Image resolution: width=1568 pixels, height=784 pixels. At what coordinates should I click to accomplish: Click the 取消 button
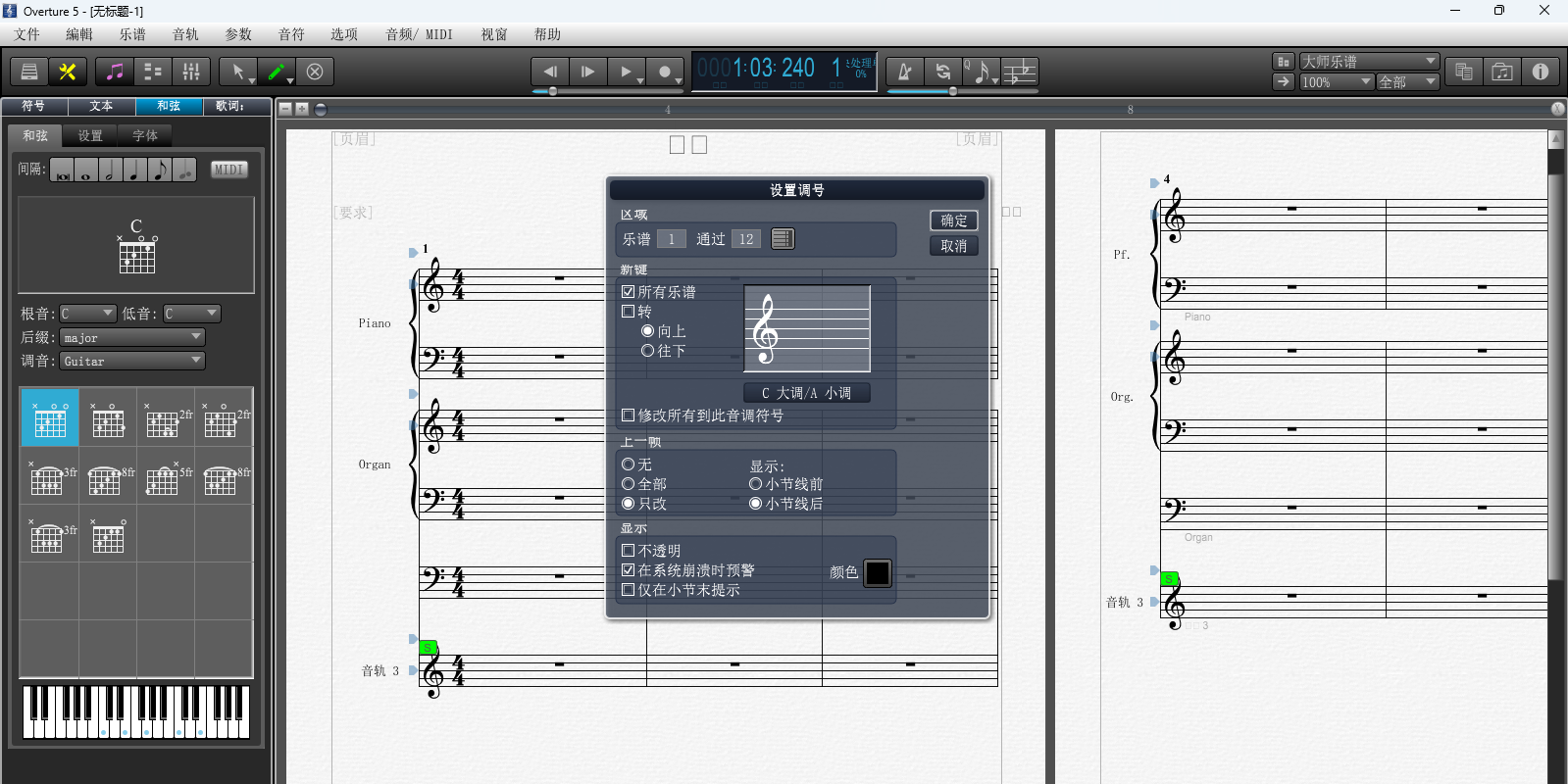click(x=953, y=246)
